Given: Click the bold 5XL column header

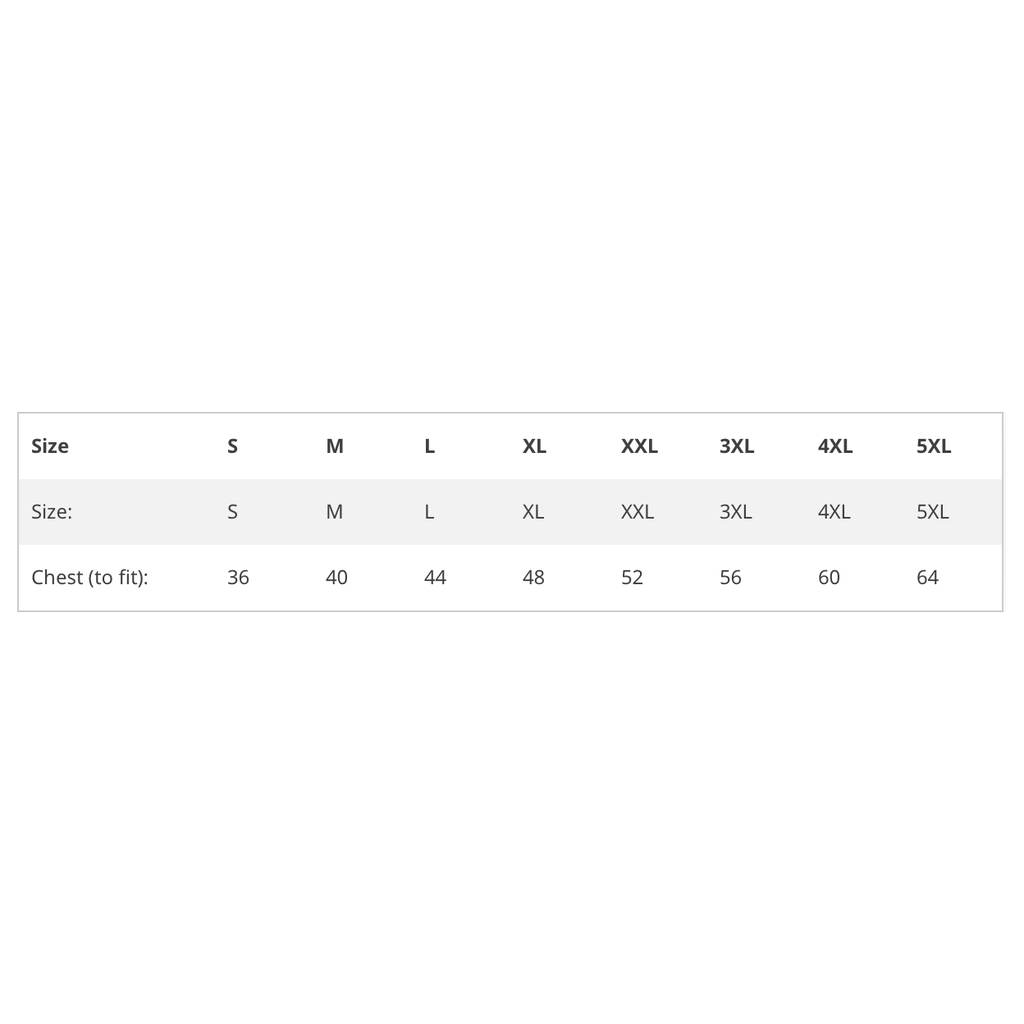Looking at the screenshot, I should (934, 446).
